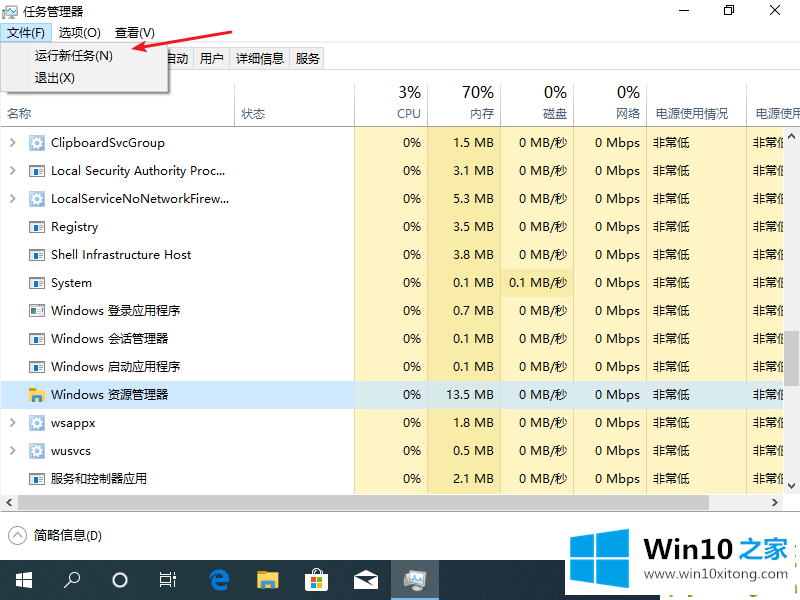Switch to the 详细信息 tab
Image resolution: width=800 pixels, height=600 pixels.
click(x=260, y=59)
